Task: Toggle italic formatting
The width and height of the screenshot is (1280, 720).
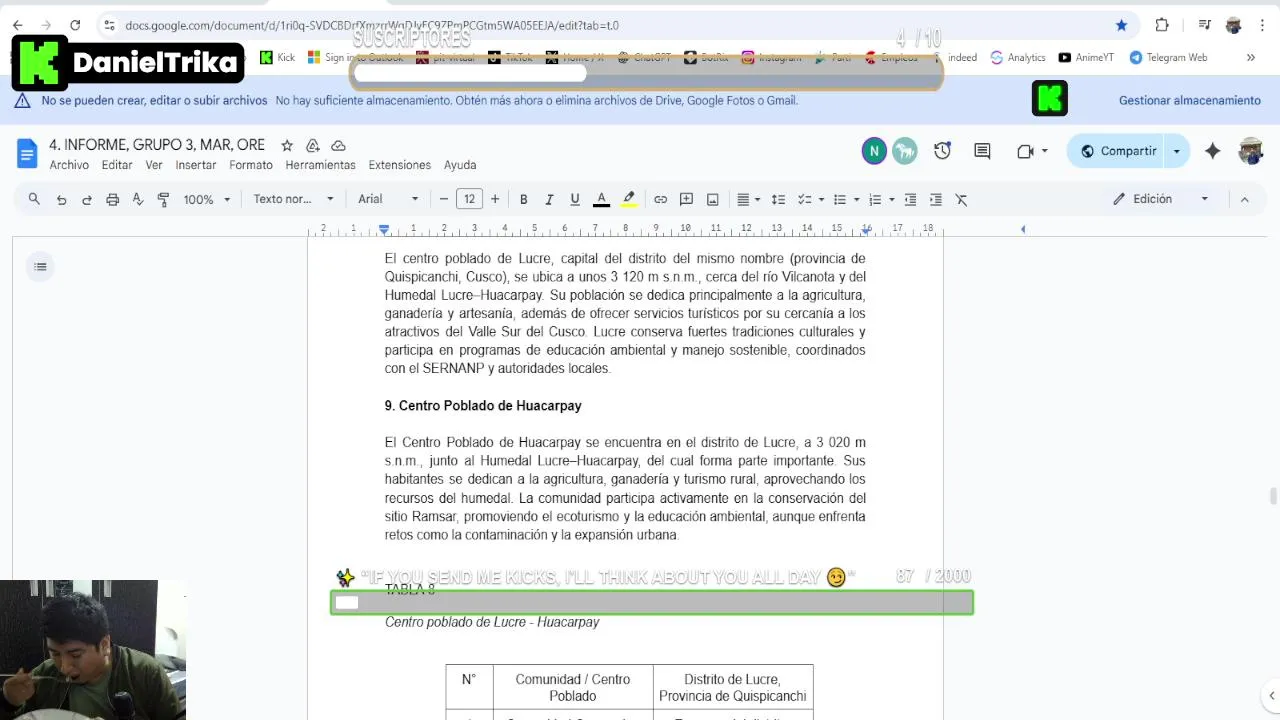Action: click(x=549, y=199)
